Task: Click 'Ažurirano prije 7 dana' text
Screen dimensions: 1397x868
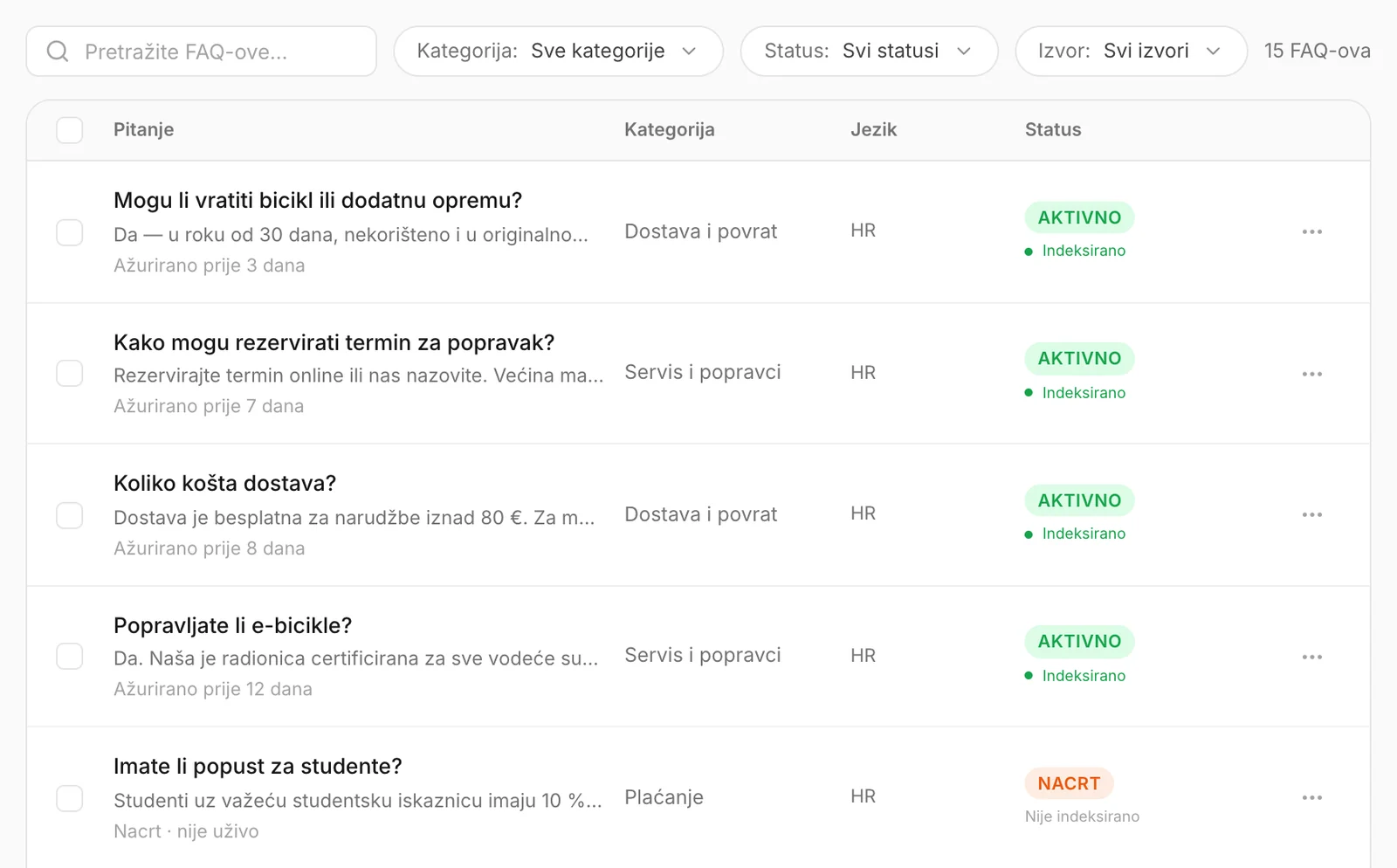Action: coord(209,406)
